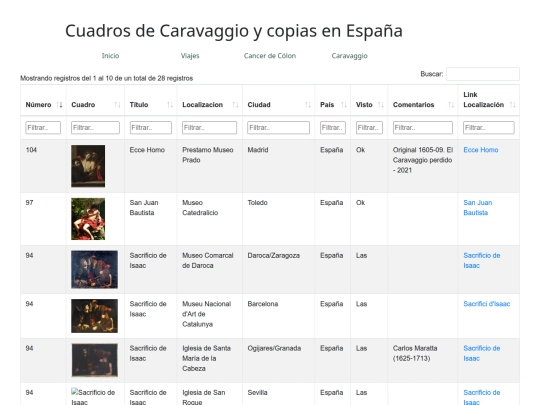Screen dimensions: 540x405
Task: Sort by Ciudad column sort icon
Action: pos(308,105)
